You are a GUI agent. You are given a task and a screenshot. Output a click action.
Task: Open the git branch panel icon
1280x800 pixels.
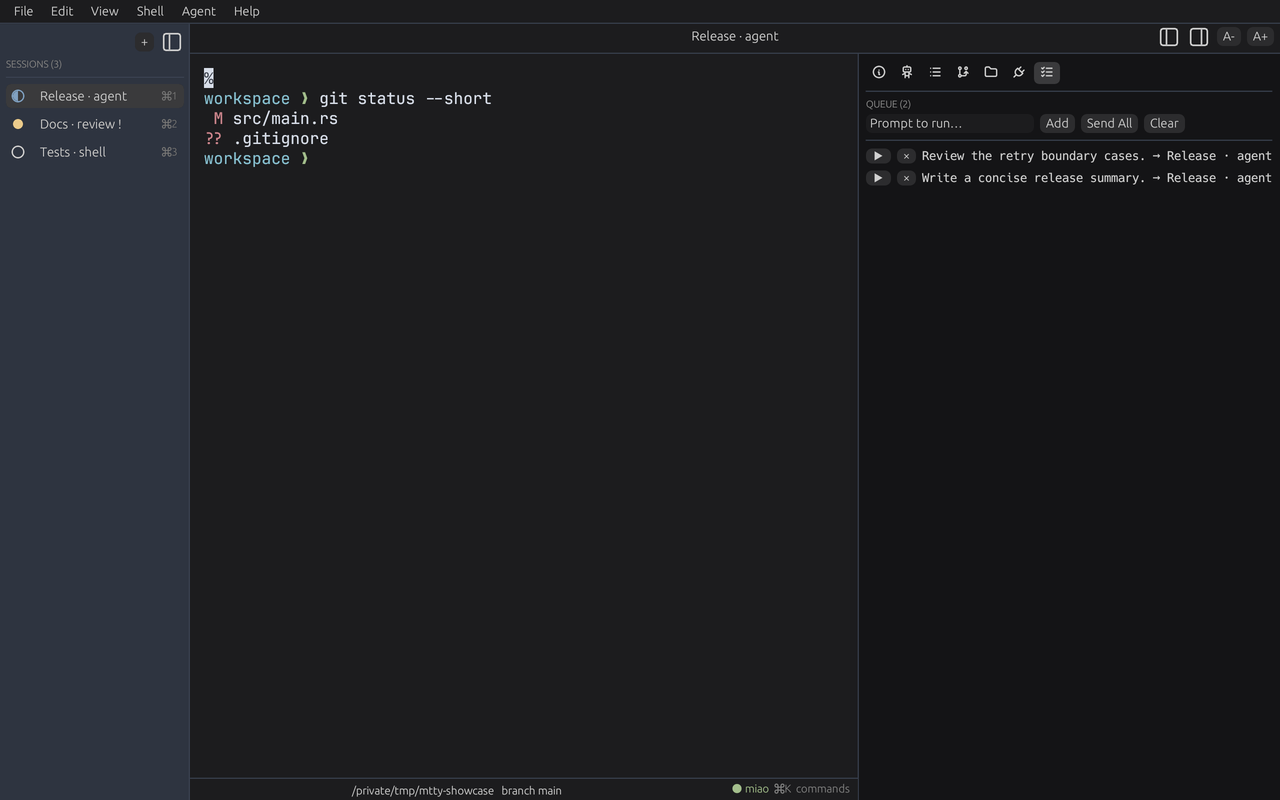[x=963, y=72]
